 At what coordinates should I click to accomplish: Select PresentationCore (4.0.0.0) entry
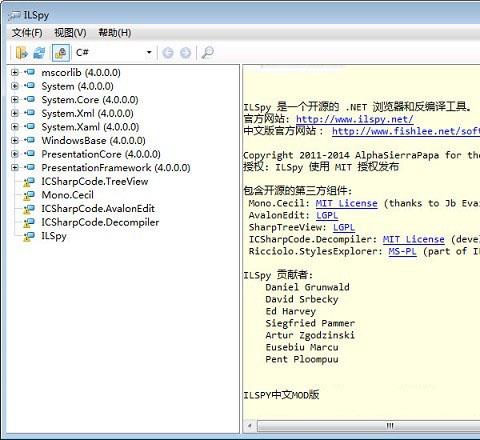[101, 154]
